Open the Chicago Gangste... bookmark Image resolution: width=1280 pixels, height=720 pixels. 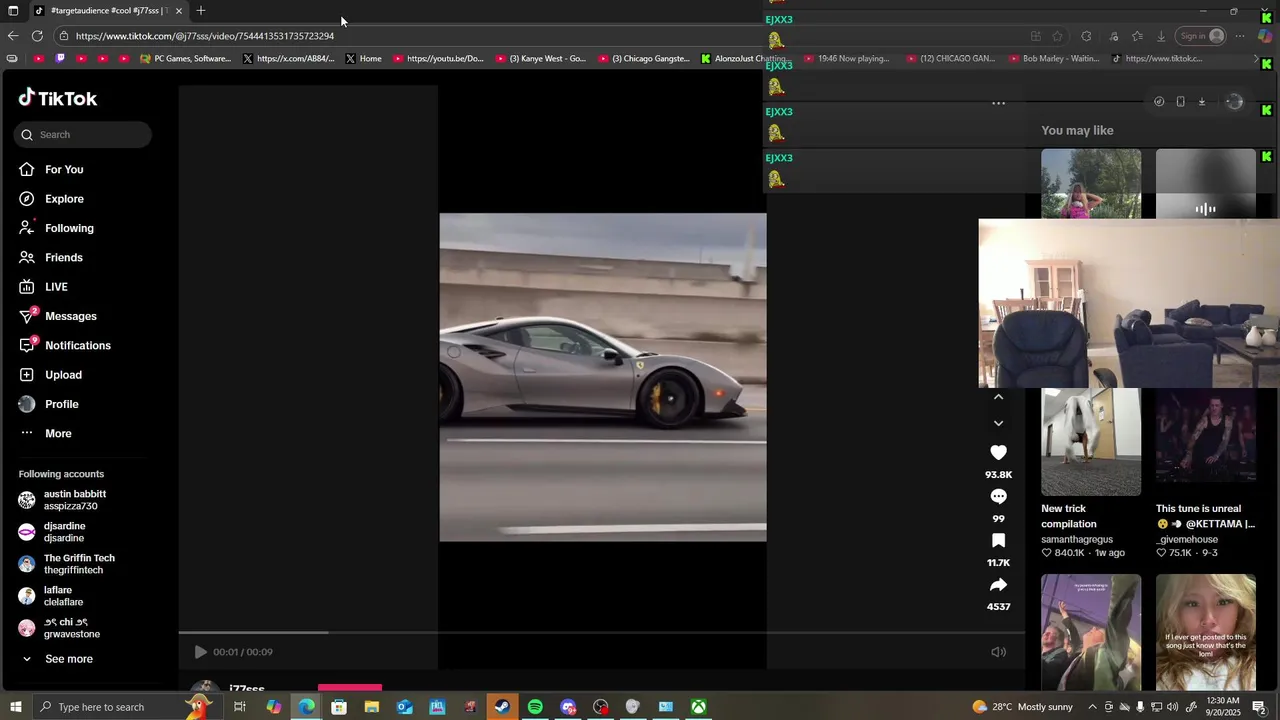644,59
